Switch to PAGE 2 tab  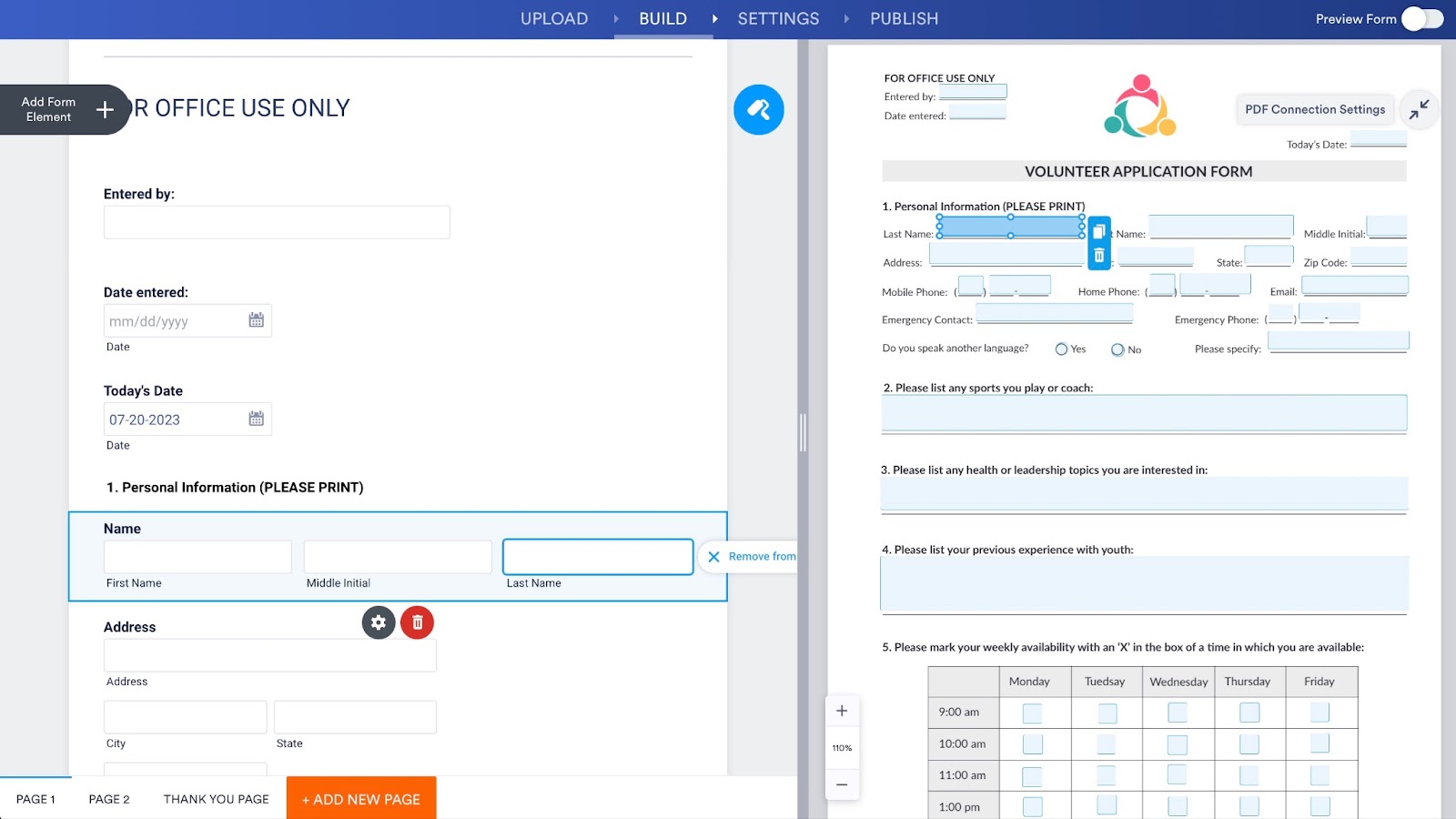109,799
